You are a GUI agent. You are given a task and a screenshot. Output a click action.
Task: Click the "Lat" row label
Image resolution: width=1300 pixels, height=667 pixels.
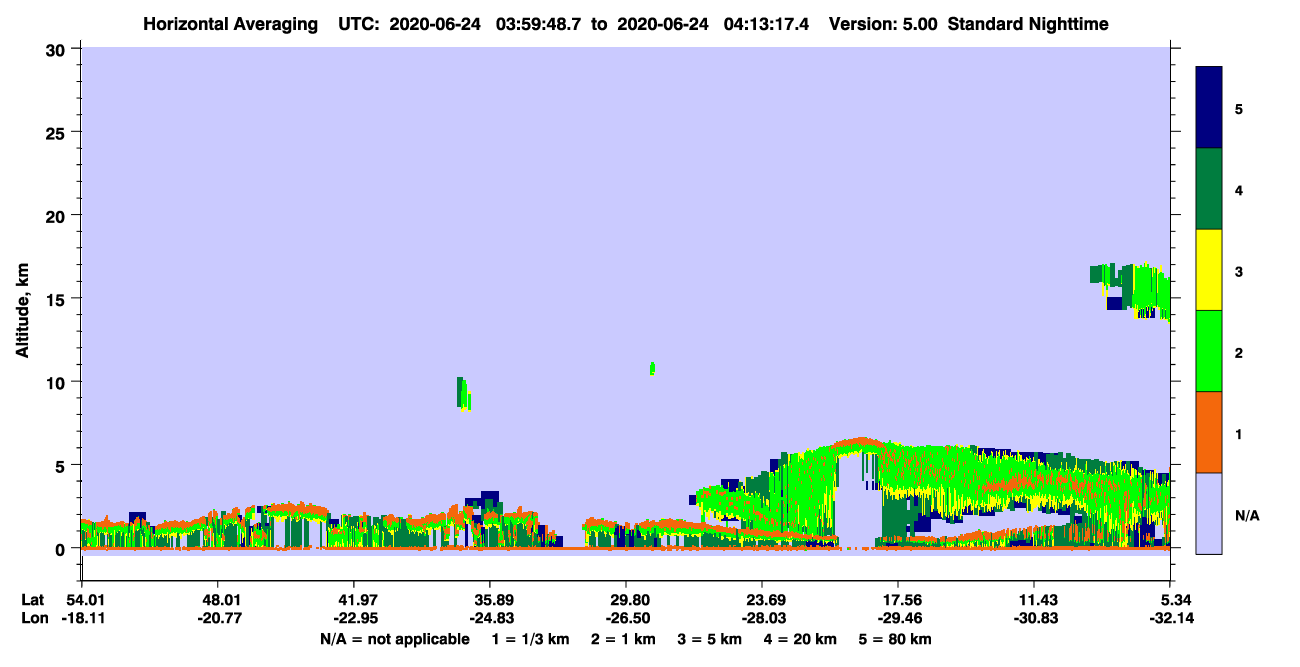tap(32, 600)
